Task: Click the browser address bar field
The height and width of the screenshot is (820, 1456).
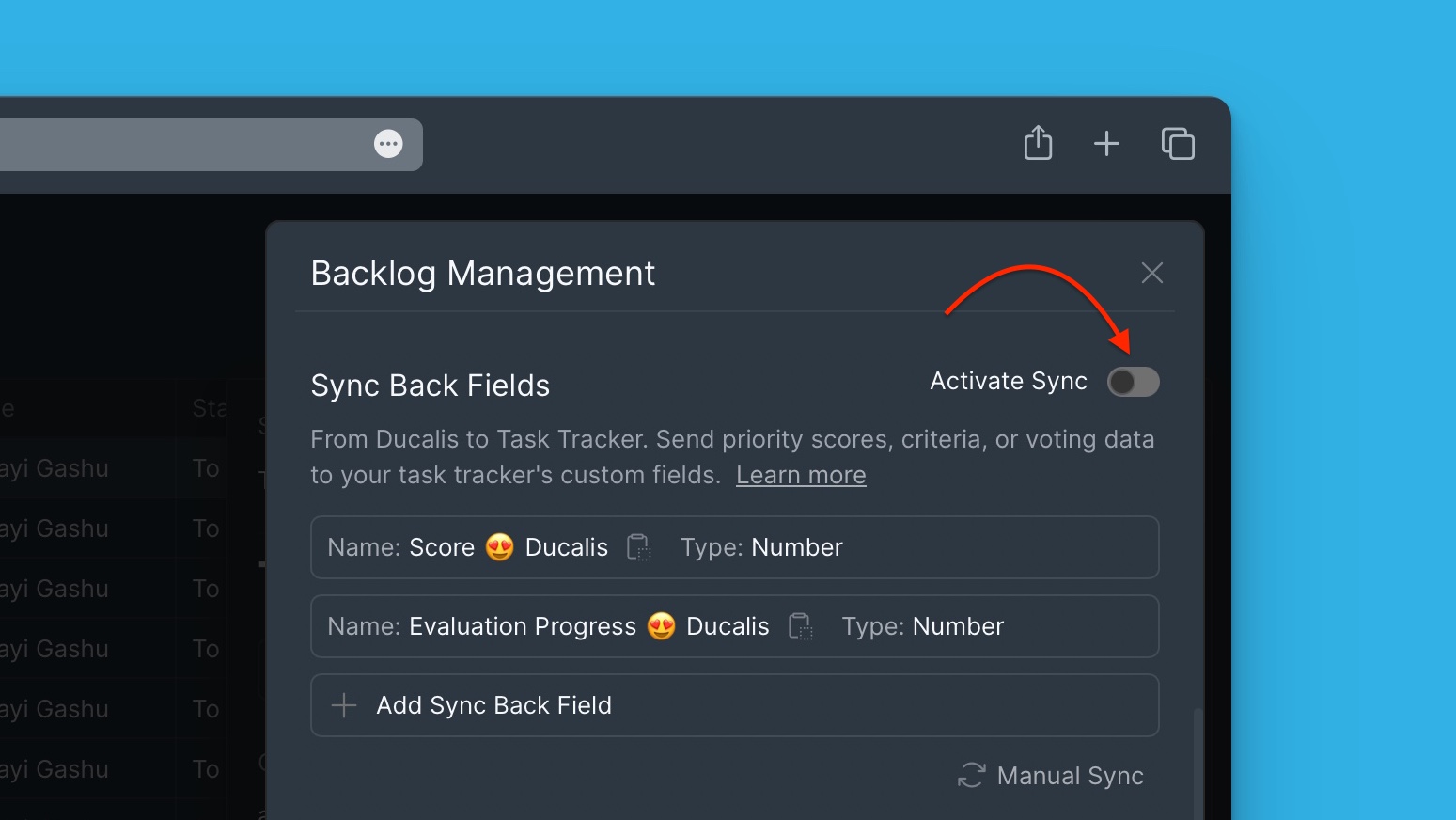Action: (211, 145)
